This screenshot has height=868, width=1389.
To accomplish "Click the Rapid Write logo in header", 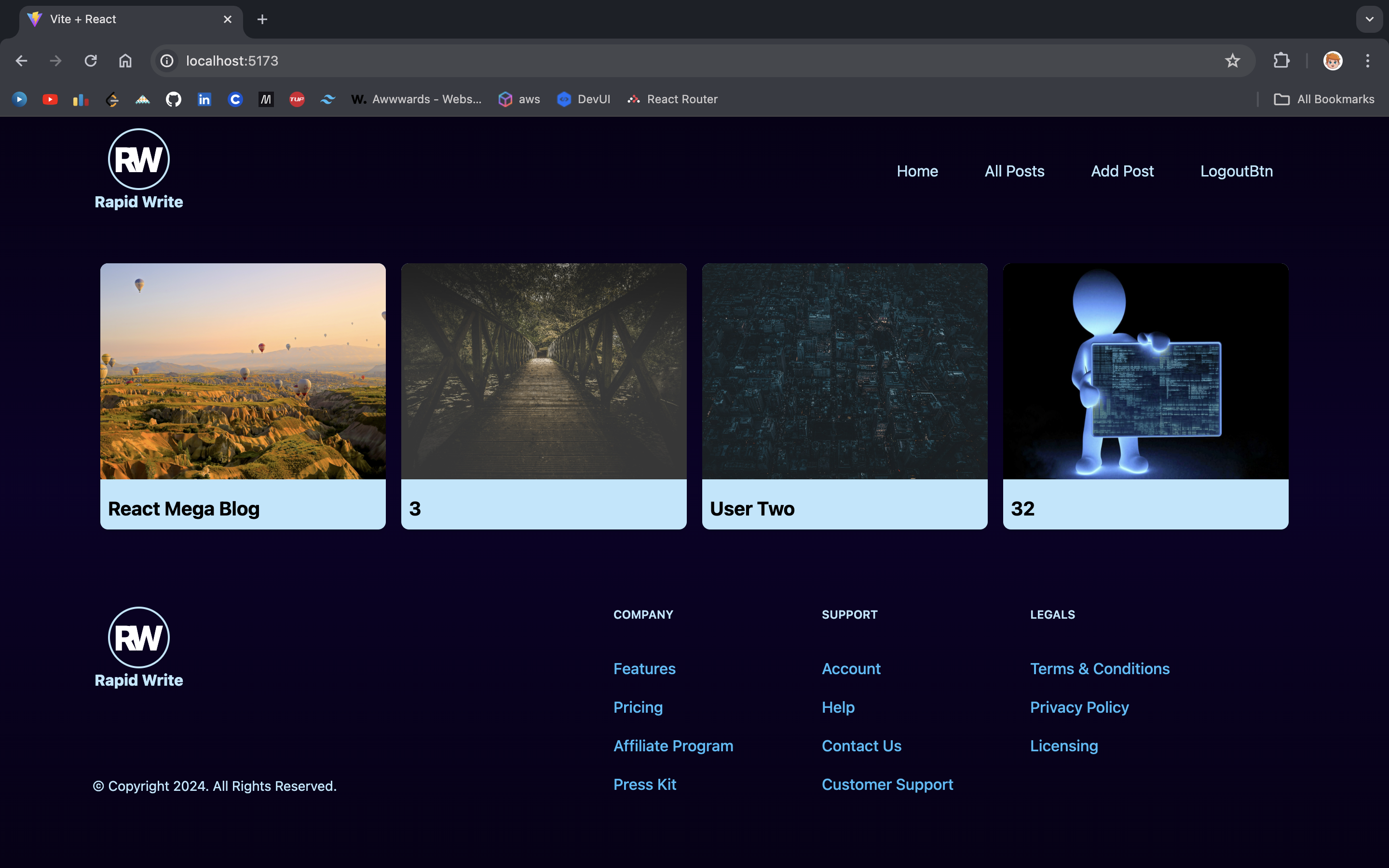I will point(138,169).
